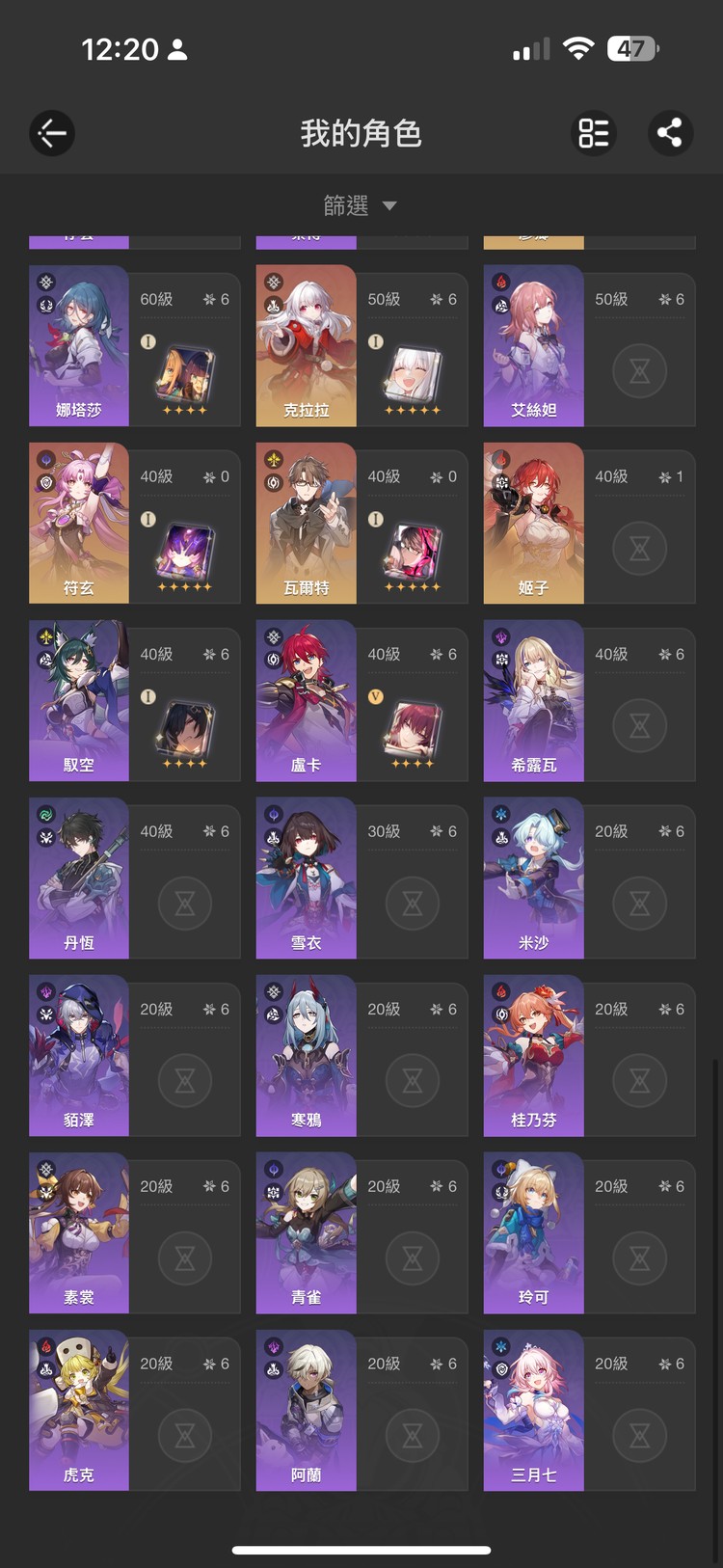This screenshot has height=1568, width=723.
Task: Tap the back arrow icon
Action: point(52,133)
